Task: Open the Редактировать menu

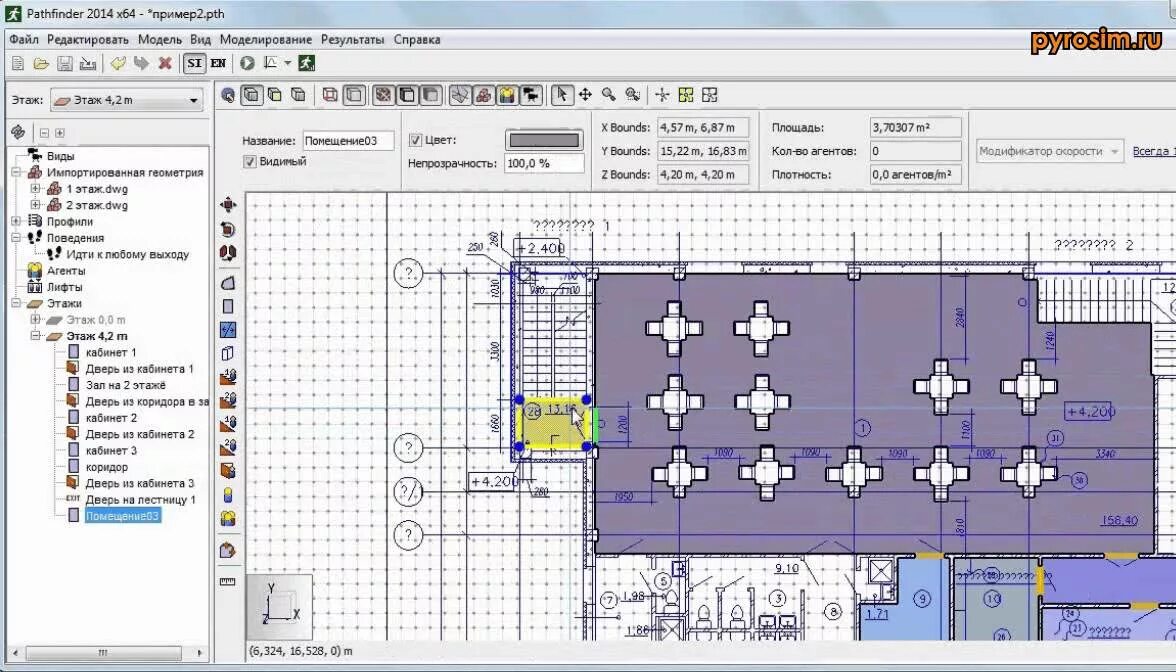Action: 88,39
